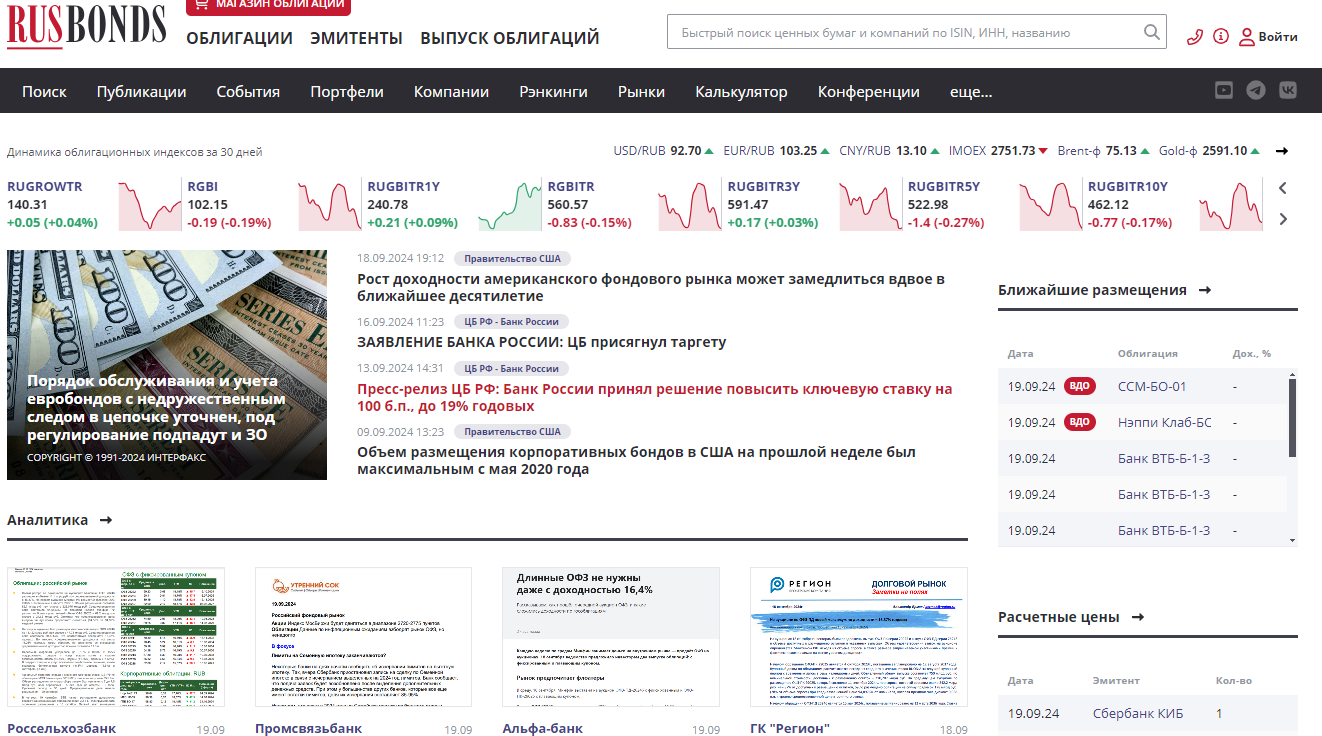Open the Telegram channel icon
Screen dimensions: 1322x736
tap(1256, 90)
